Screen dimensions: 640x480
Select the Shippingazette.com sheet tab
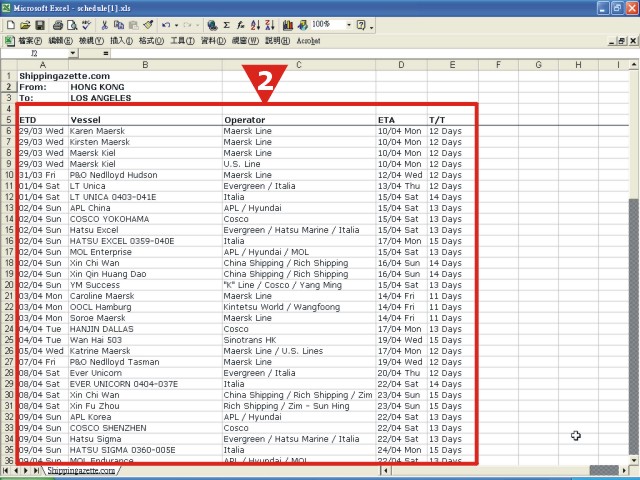click(81, 471)
